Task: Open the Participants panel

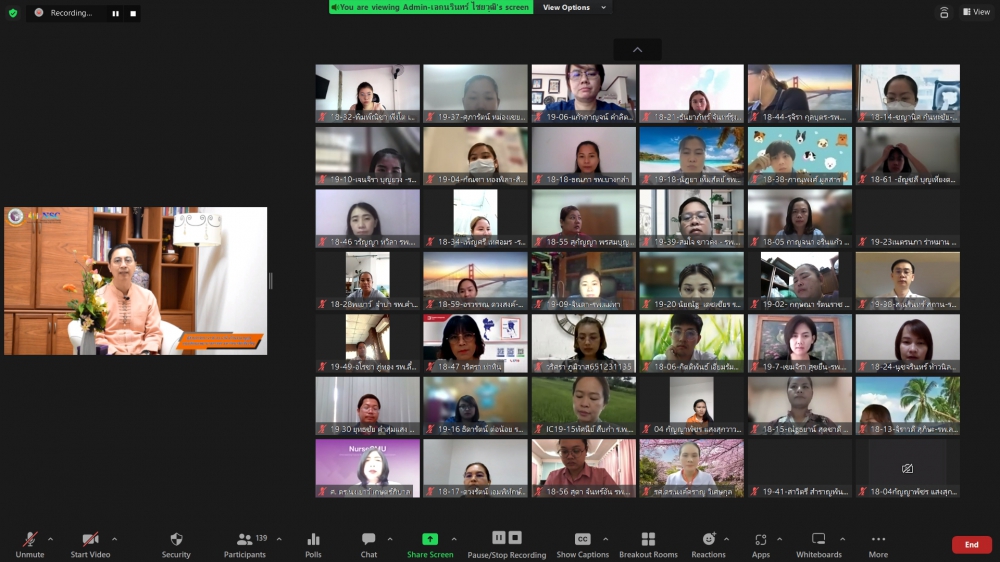Action: [x=244, y=540]
